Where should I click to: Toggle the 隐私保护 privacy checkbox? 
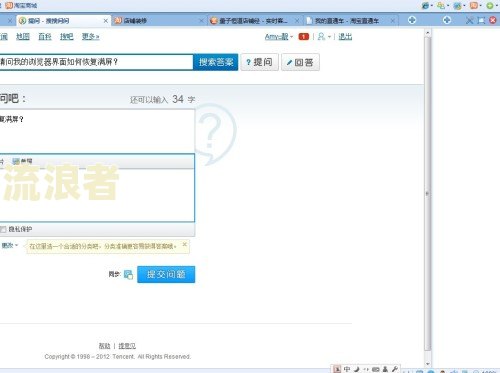(x=3, y=229)
